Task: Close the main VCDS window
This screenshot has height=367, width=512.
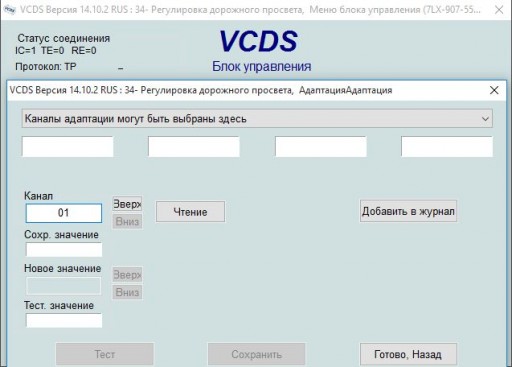Action: click(499, 10)
